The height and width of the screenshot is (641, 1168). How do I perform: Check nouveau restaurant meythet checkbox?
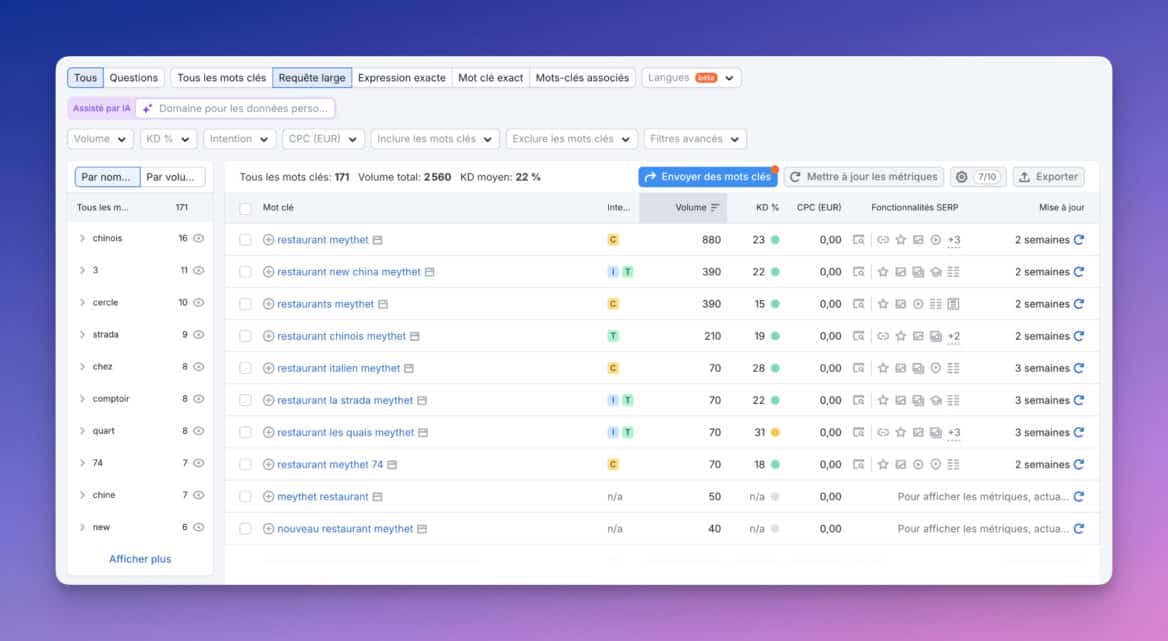tap(245, 529)
